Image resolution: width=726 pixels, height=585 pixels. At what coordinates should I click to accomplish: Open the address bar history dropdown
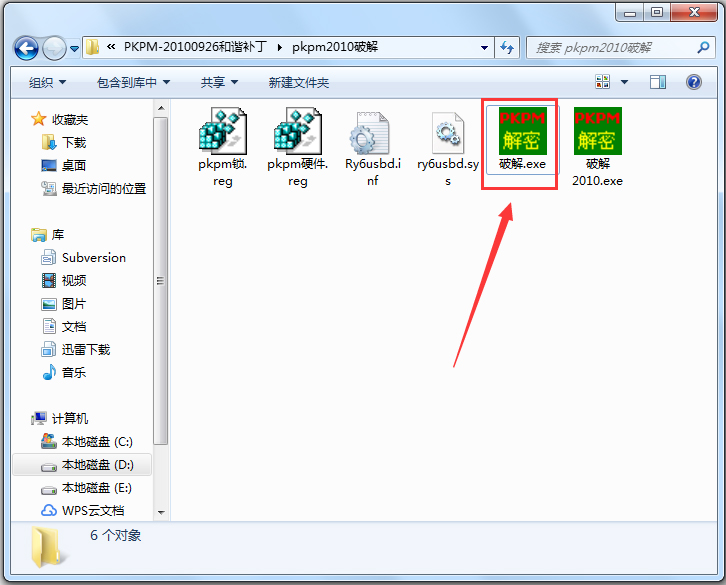tap(484, 47)
